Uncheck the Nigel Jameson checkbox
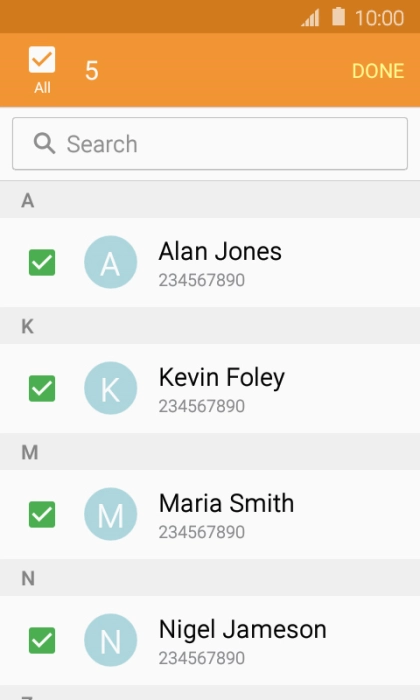420x700 pixels. (x=42, y=640)
